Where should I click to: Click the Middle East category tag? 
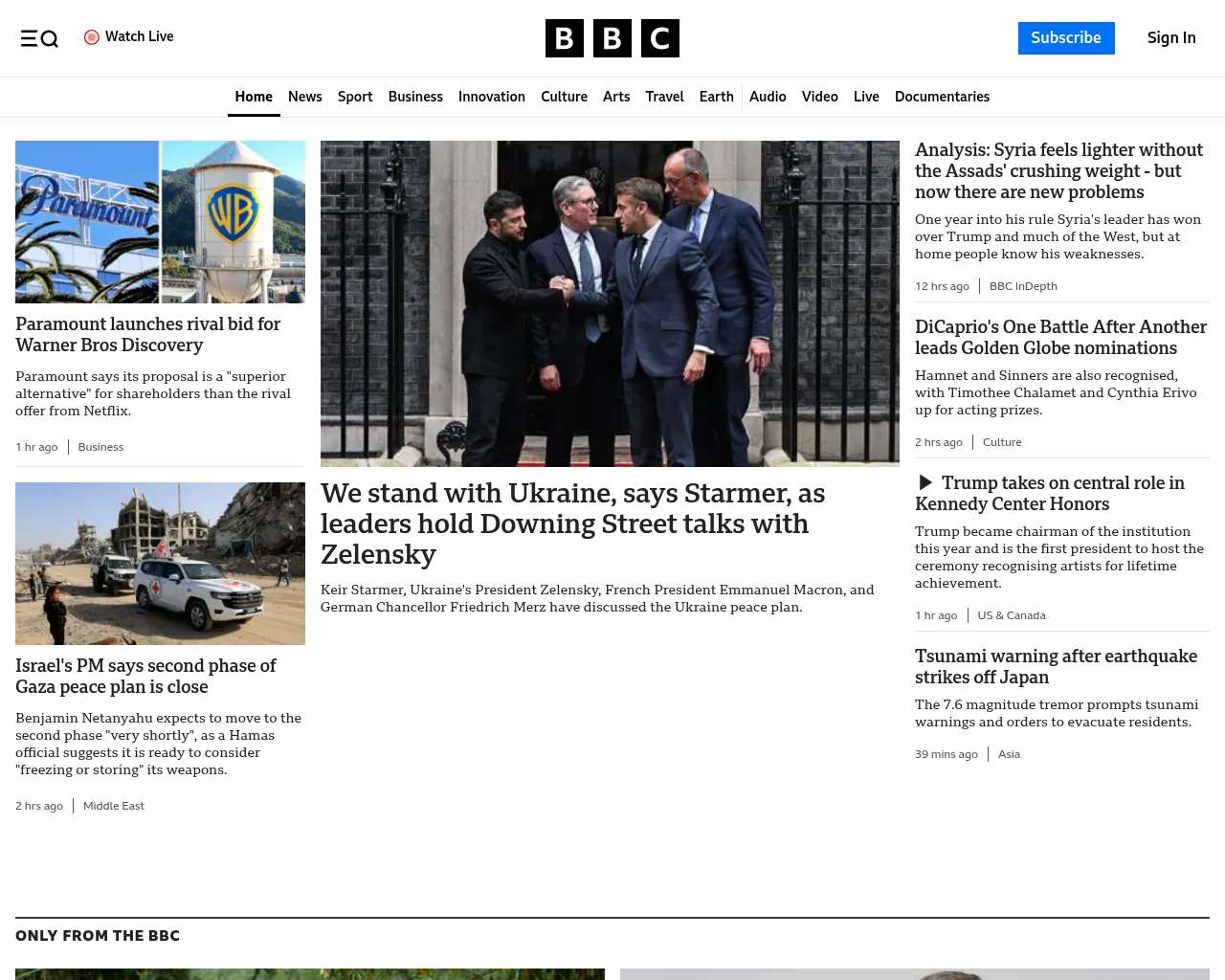tap(113, 806)
